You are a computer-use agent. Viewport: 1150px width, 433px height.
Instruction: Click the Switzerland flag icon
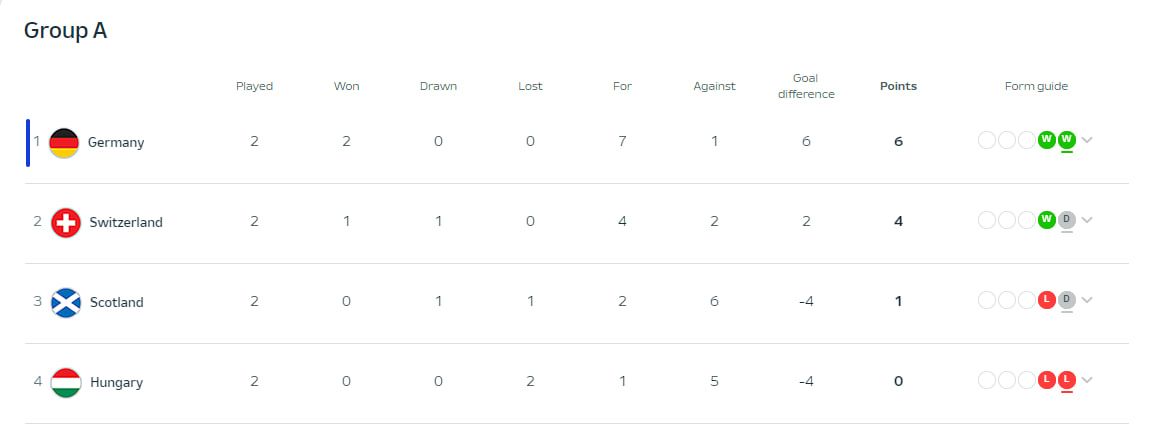(x=65, y=222)
